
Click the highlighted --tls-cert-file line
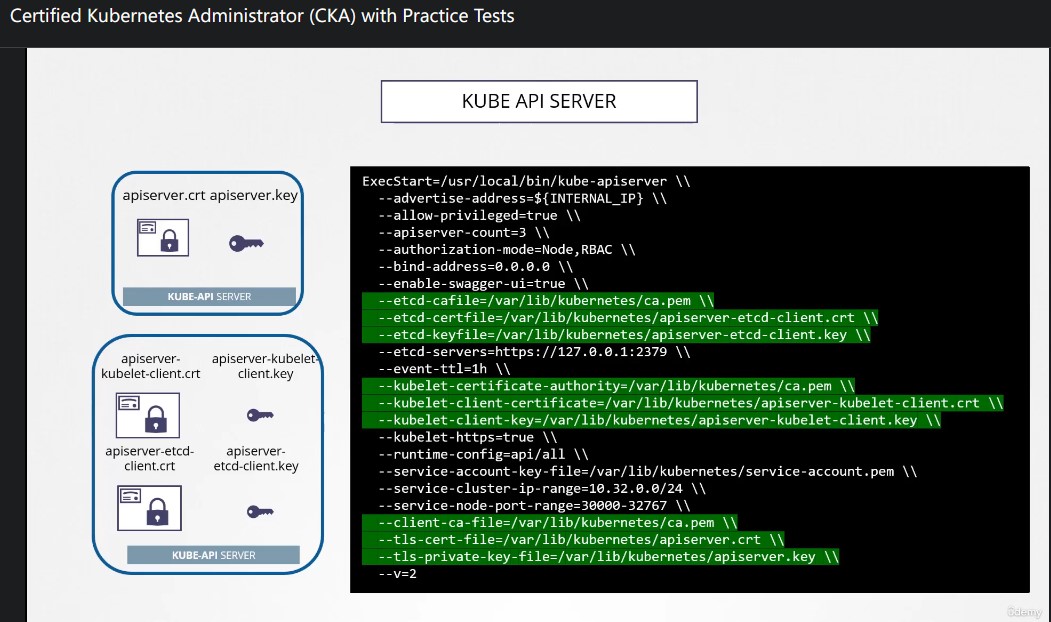click(x=573, y=540)
